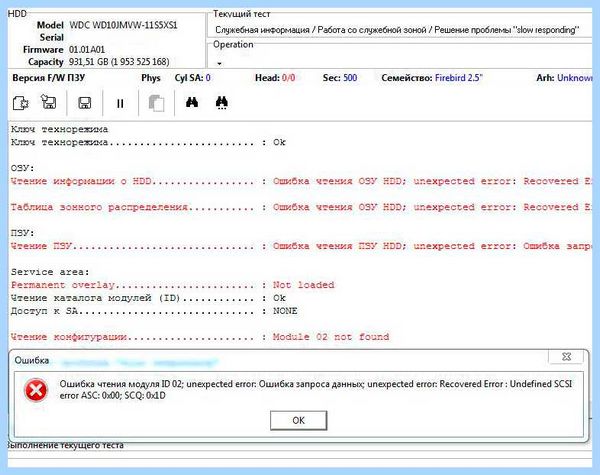Confirm the error dialog with OK
The image size is (600, 475).
[298, 420]
